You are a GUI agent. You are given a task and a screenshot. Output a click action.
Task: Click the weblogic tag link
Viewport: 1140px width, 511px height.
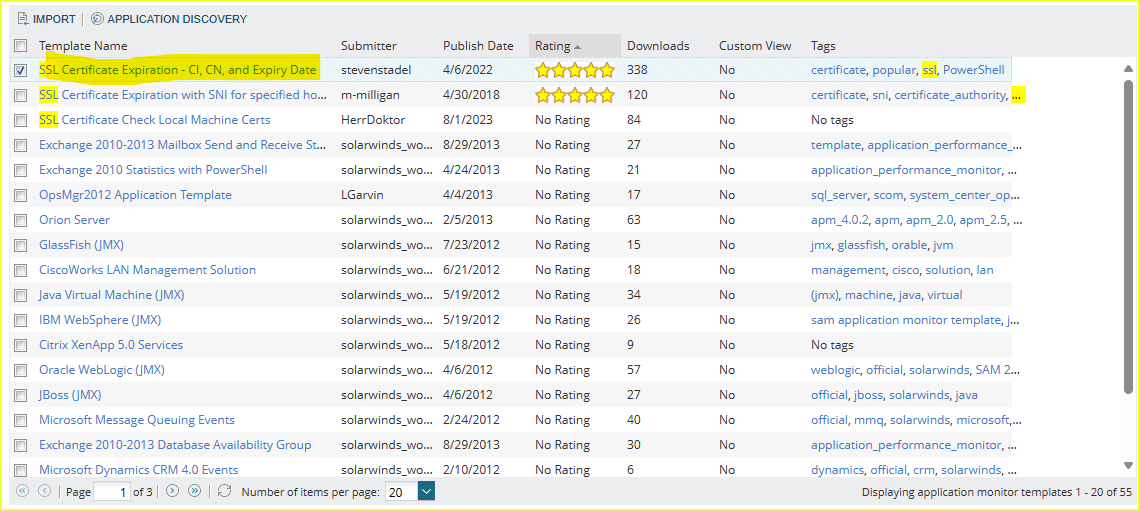(835, 370)
